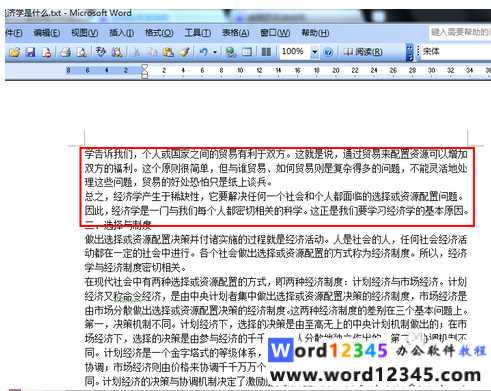Click the Columns icon
This screenshot has height=391, width=491.
pos(266,52)
